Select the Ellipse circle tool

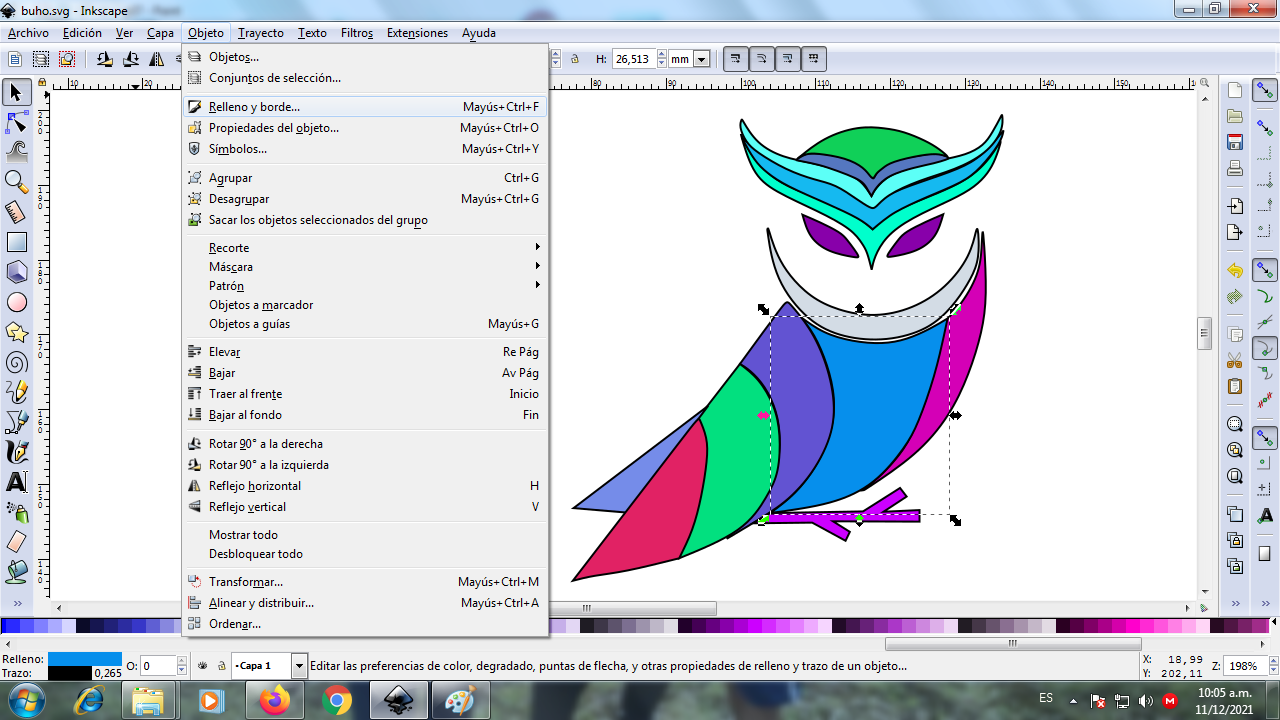16,302
